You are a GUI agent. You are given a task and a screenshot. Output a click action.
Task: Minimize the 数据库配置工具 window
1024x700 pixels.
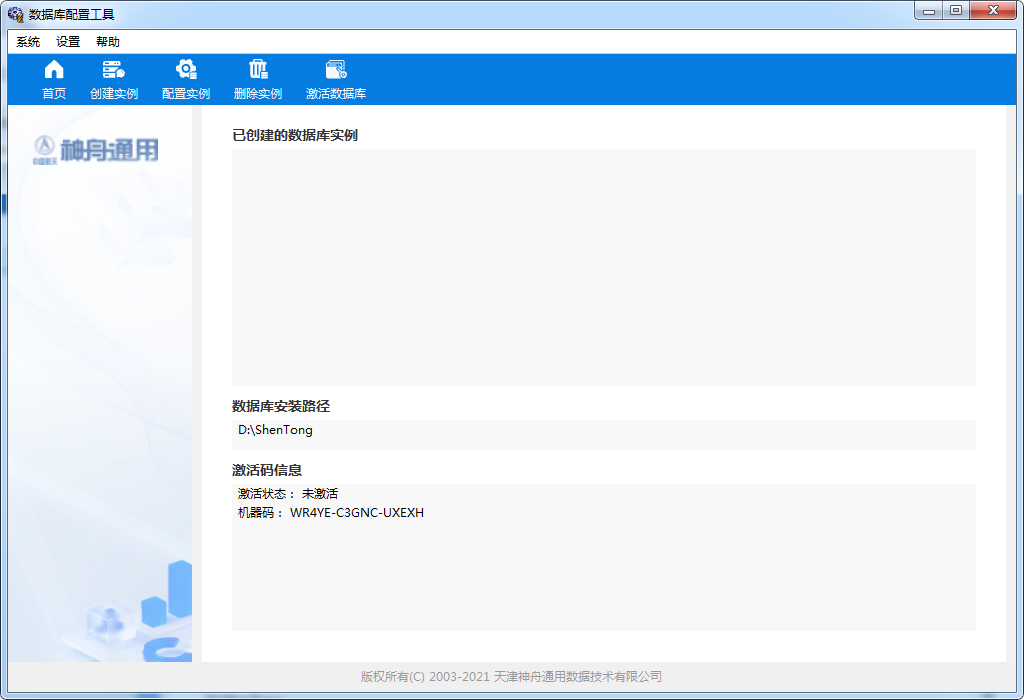coord(929,11)
